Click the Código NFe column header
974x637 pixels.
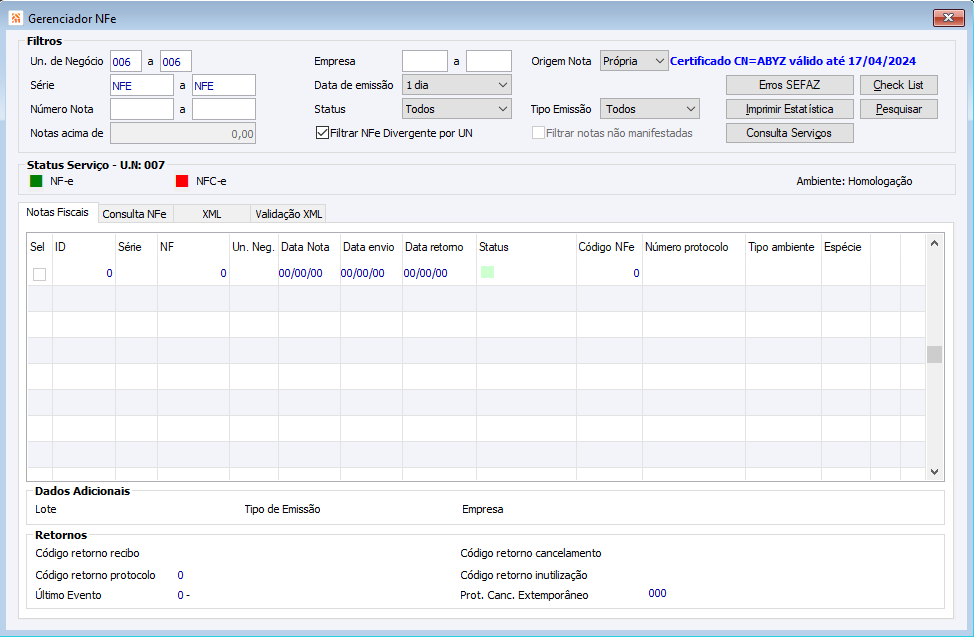[609, 247]
